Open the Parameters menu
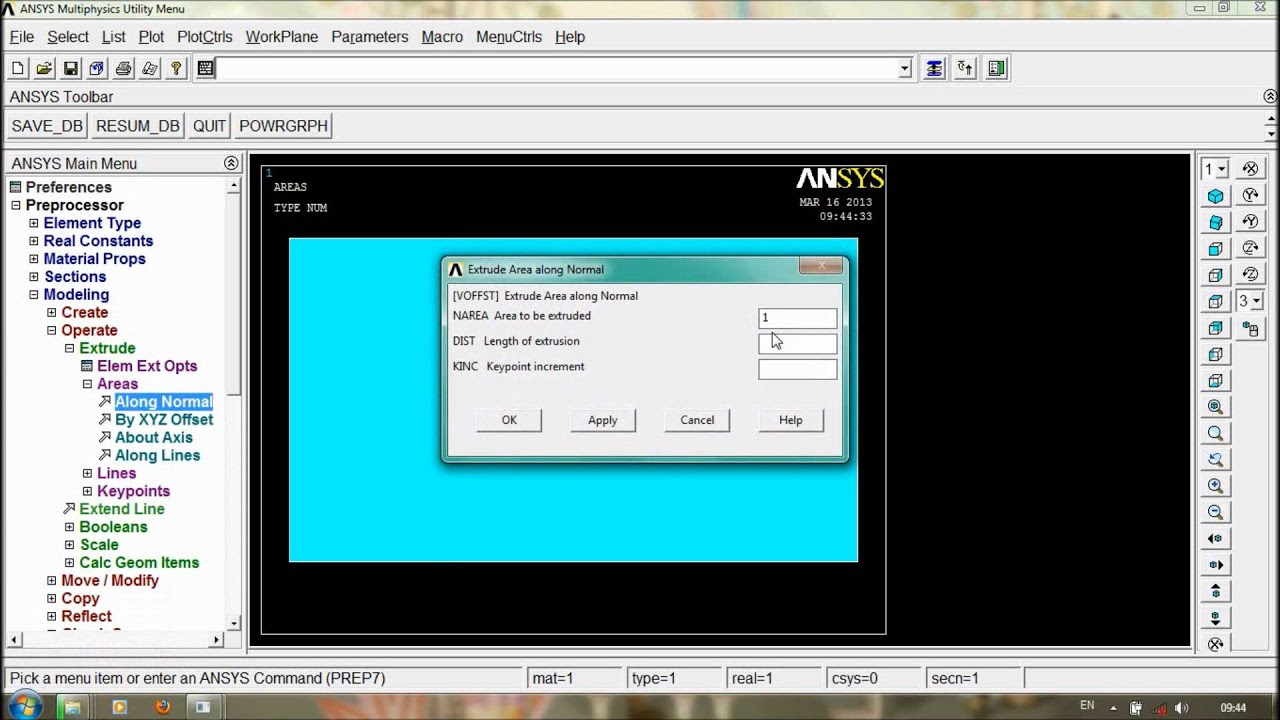 [370, 37]
